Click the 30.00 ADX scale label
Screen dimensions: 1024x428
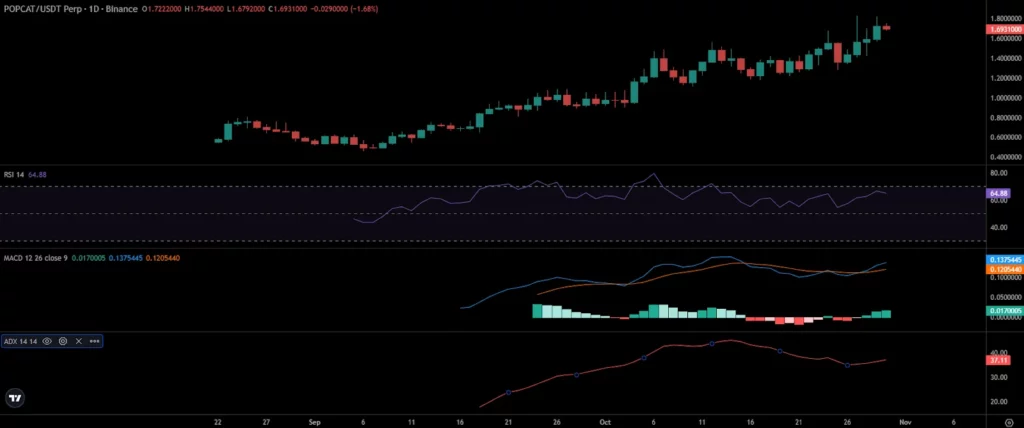pos(998,377)
